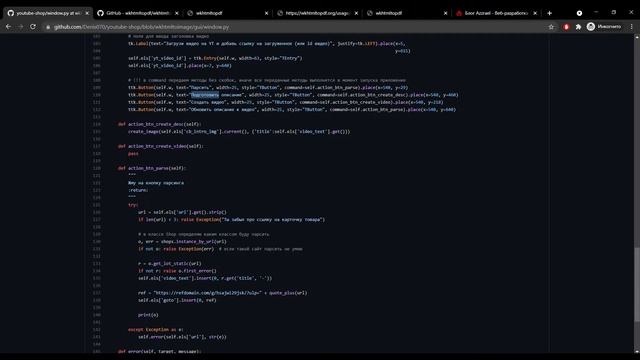This screenshot has height=360, width=640.
Task: Switch to wkhtmltopdf tab following GitHub wkhtmltopdf tab
Action: coord(228,13)
